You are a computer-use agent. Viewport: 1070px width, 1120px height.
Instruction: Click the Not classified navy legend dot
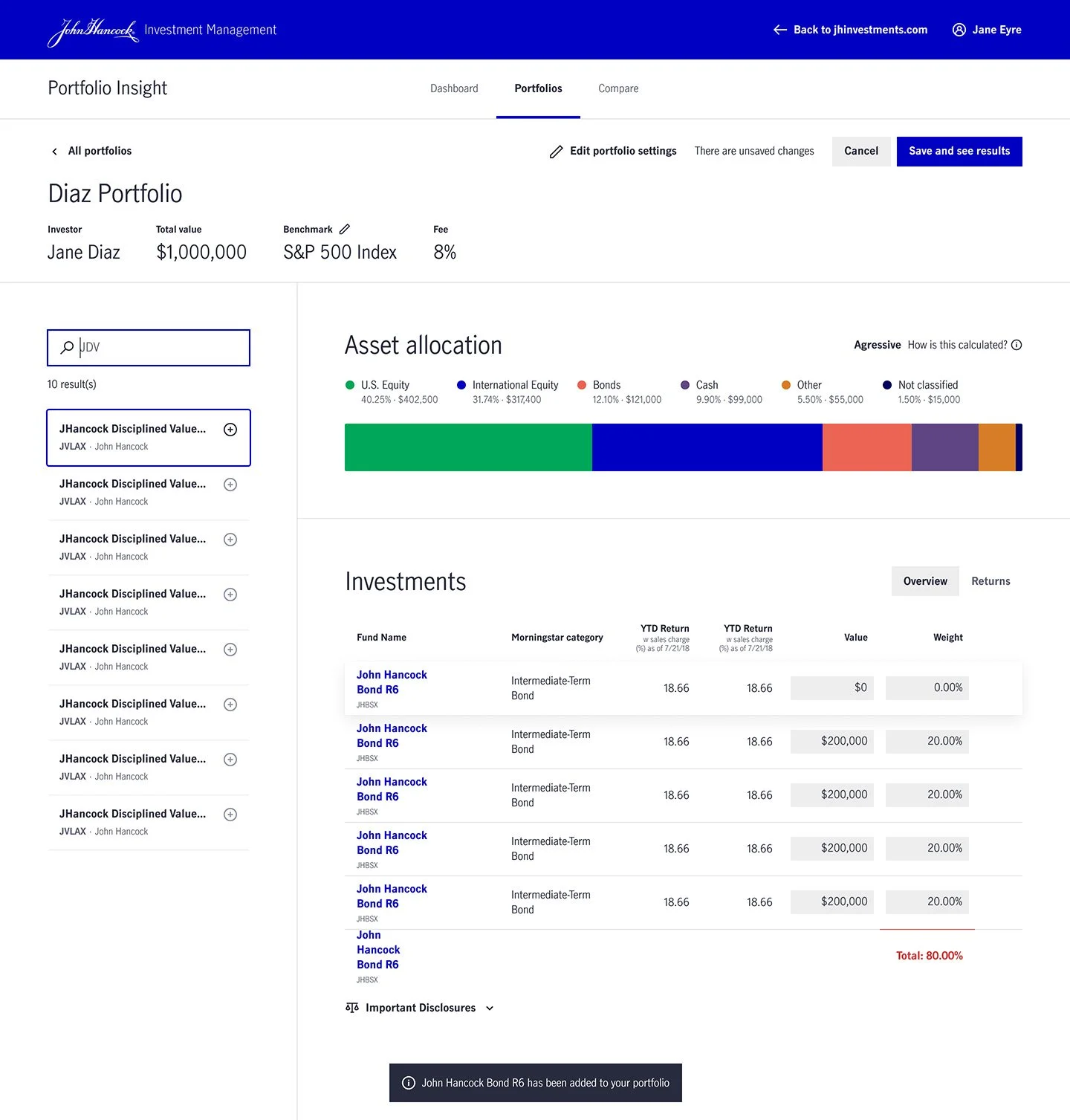tap(887, 385)
